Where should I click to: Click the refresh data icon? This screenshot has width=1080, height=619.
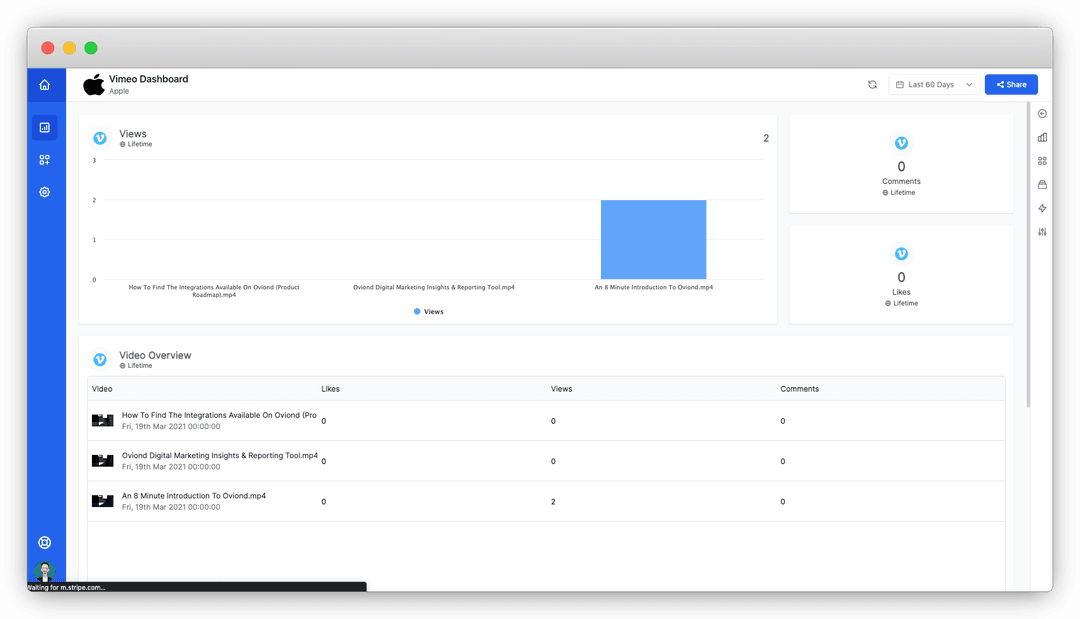click(x=873, y=85)
